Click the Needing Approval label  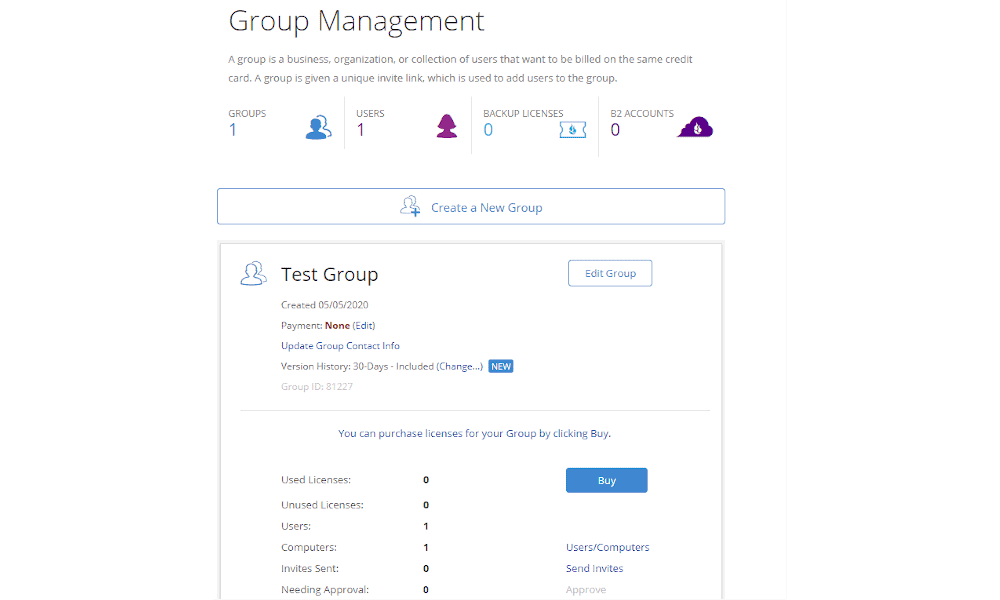[325, 590]
